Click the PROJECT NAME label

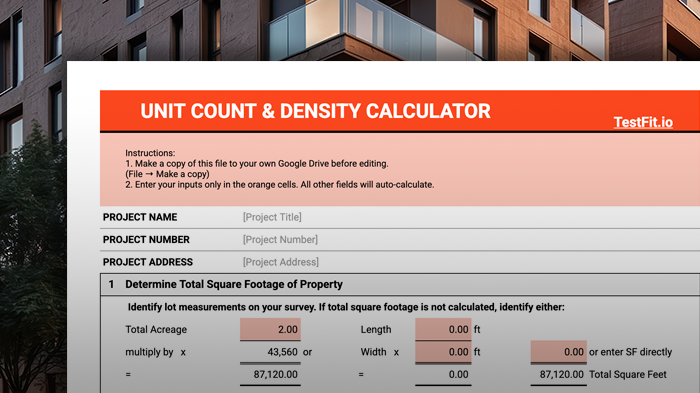click(x=140, y=217)
